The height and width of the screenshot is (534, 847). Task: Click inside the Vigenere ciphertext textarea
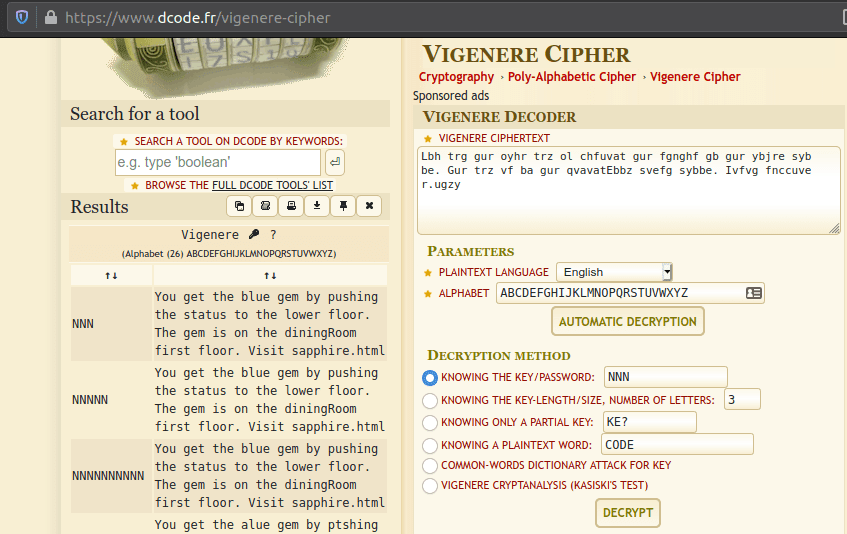pyautogui.click(x=629, y=190)
